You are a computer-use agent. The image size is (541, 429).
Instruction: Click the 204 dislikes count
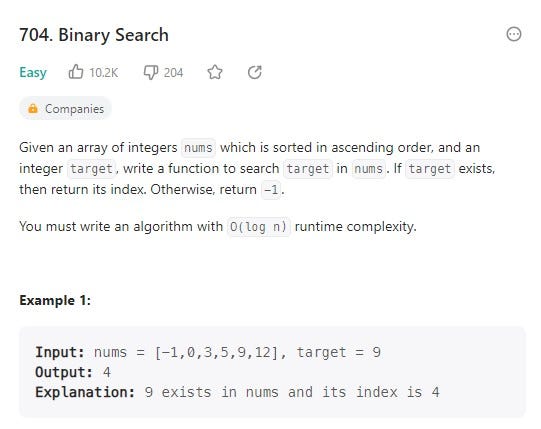pyautogui.click(x=173, y=72)
